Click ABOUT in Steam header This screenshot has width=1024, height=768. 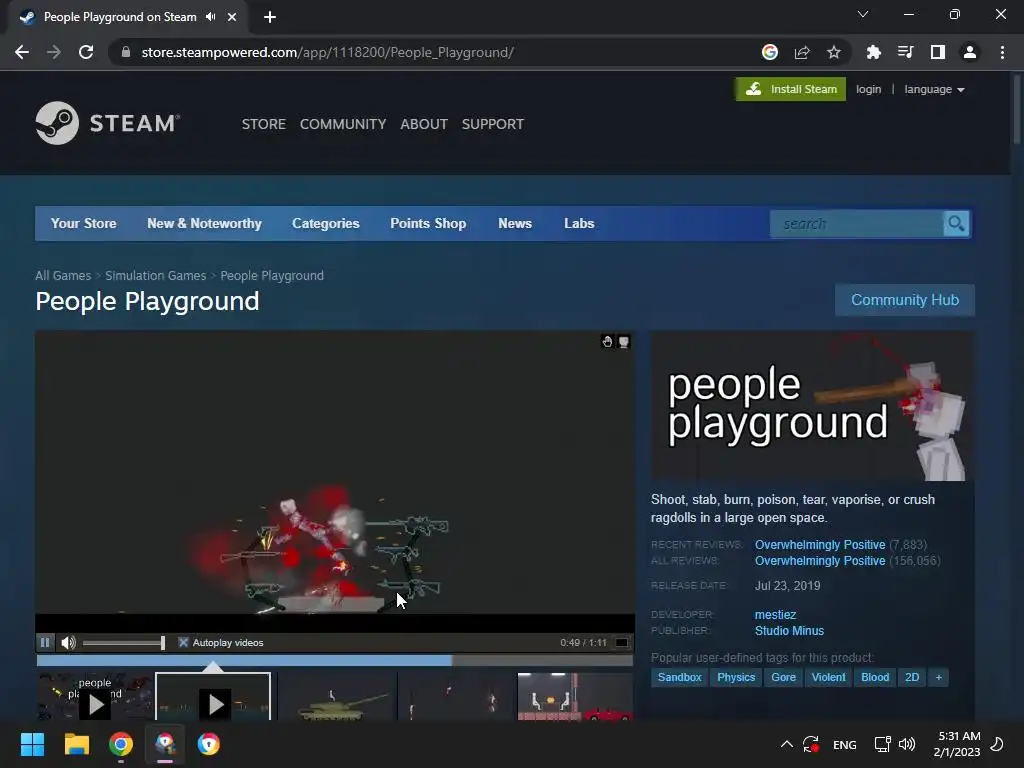coord(424,124)
